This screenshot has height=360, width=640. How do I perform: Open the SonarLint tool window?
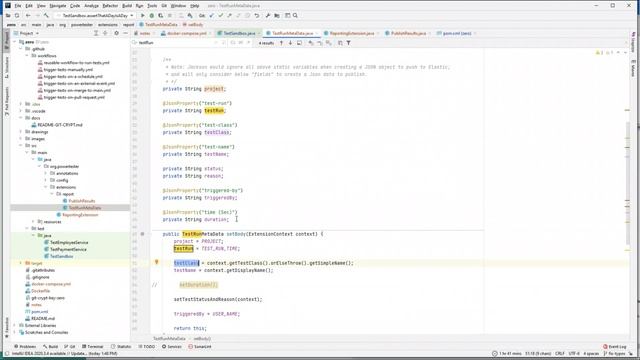[200, 347]
